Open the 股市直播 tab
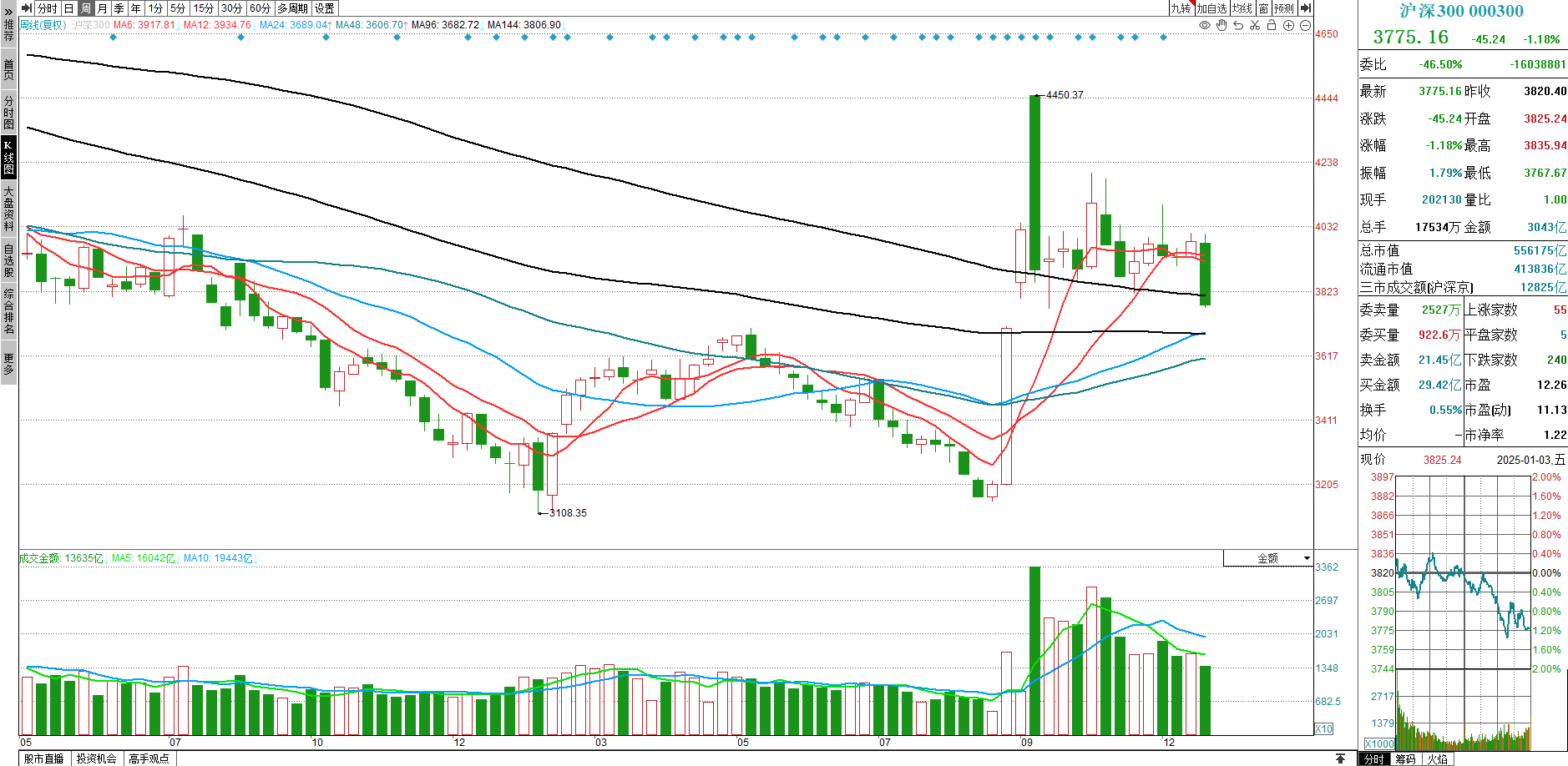The image size is (1568, 766). [44, 758]
